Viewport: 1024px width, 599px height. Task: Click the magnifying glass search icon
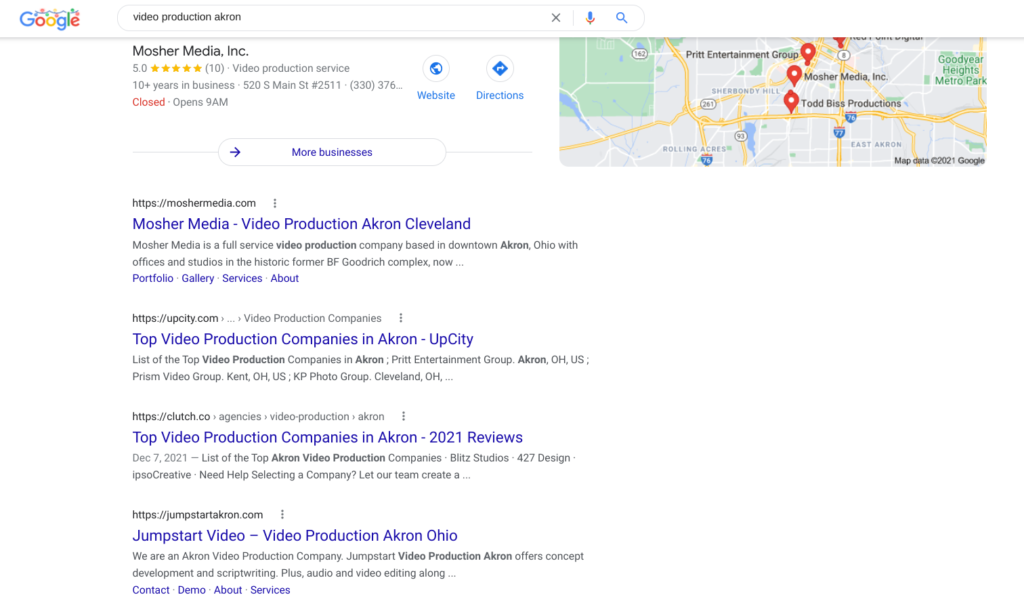(621, 18)
